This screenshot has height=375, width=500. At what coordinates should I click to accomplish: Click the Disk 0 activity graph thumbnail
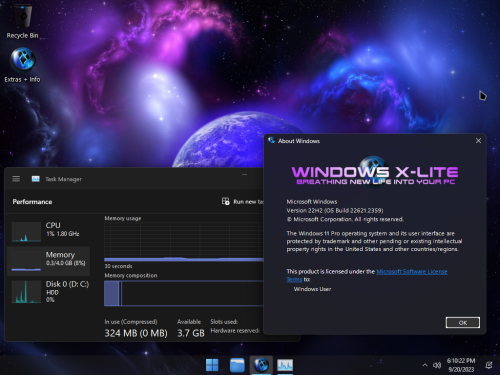pos(26,292)
